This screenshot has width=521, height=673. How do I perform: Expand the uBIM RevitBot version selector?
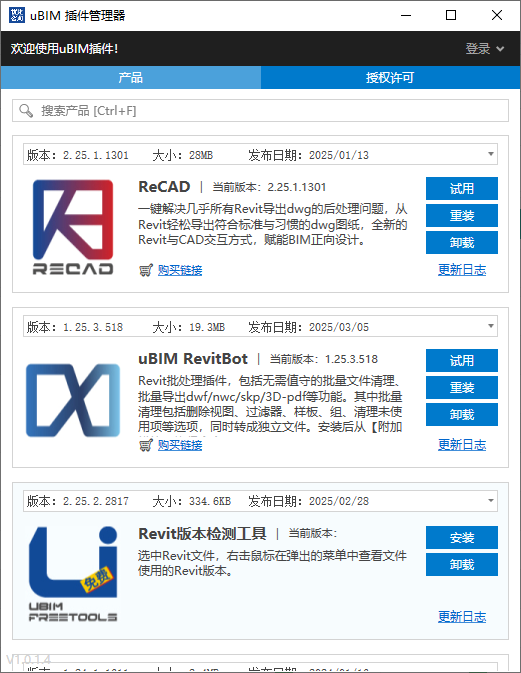click(x=491, y=326)
